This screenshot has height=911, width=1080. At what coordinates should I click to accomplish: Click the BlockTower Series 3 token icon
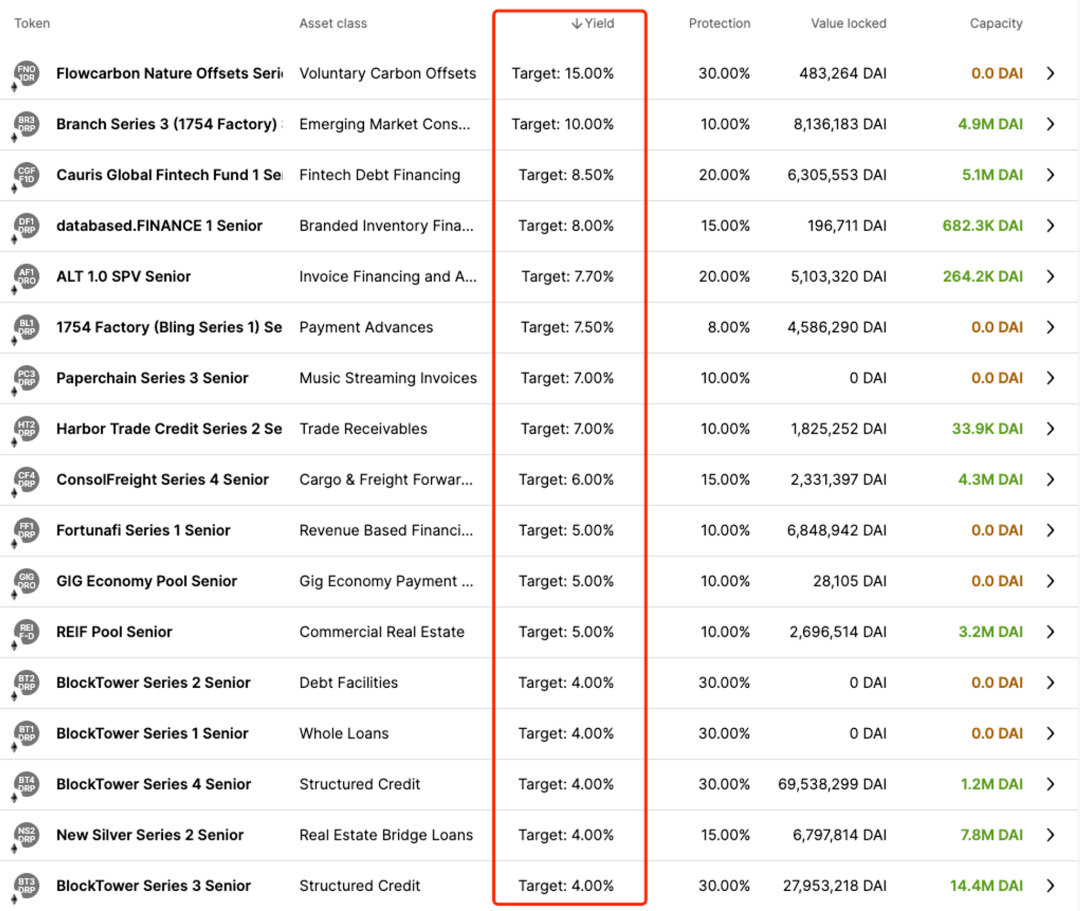point(27,886)
